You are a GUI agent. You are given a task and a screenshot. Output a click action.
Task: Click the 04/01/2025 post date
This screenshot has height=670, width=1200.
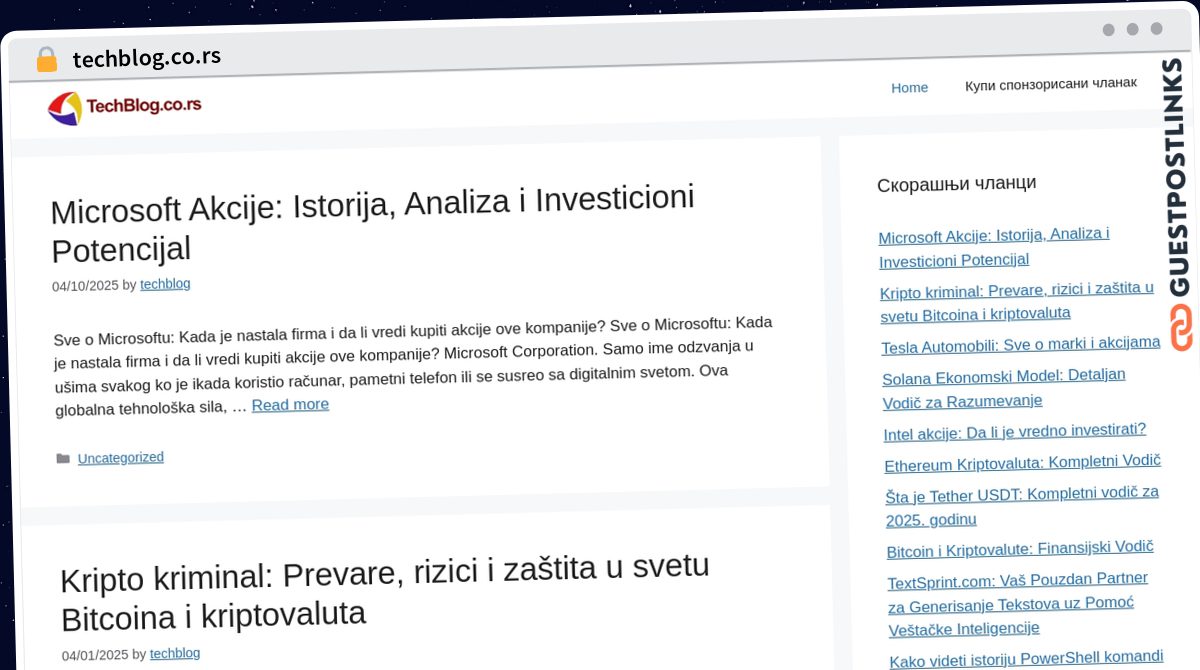pos(95,656)
